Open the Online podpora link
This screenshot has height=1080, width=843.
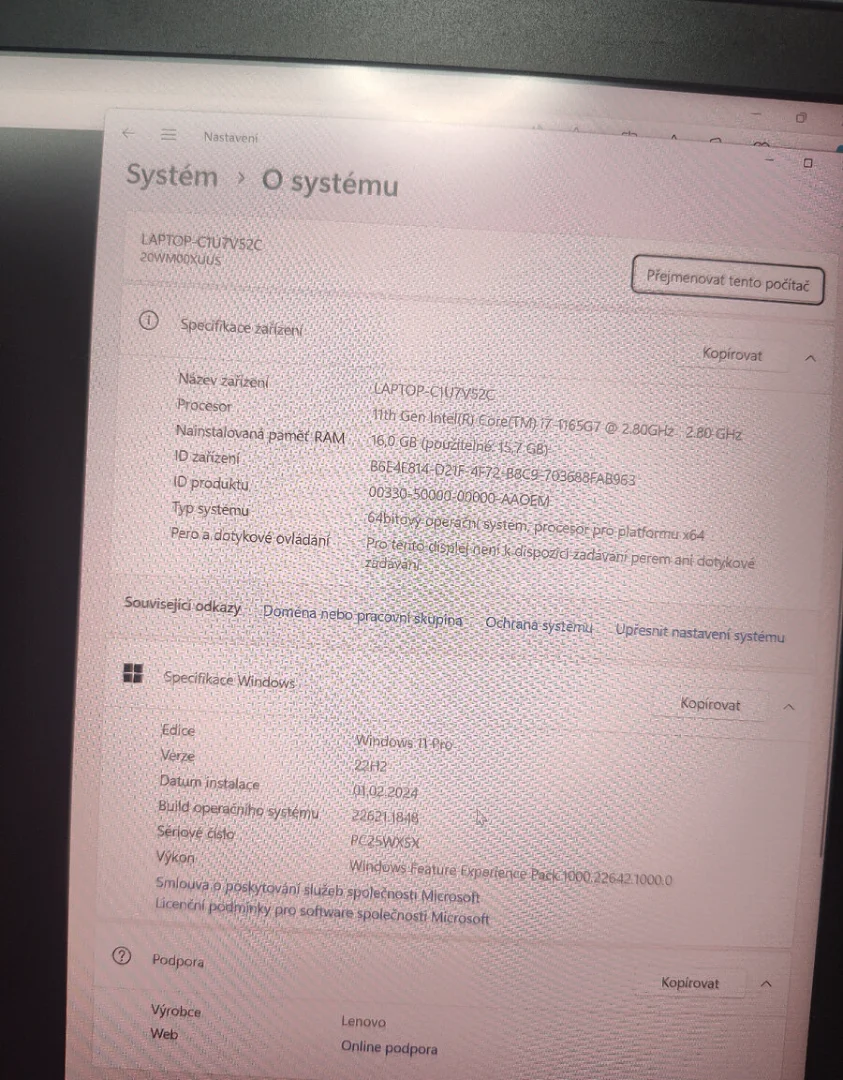[x=389, y=1048]
